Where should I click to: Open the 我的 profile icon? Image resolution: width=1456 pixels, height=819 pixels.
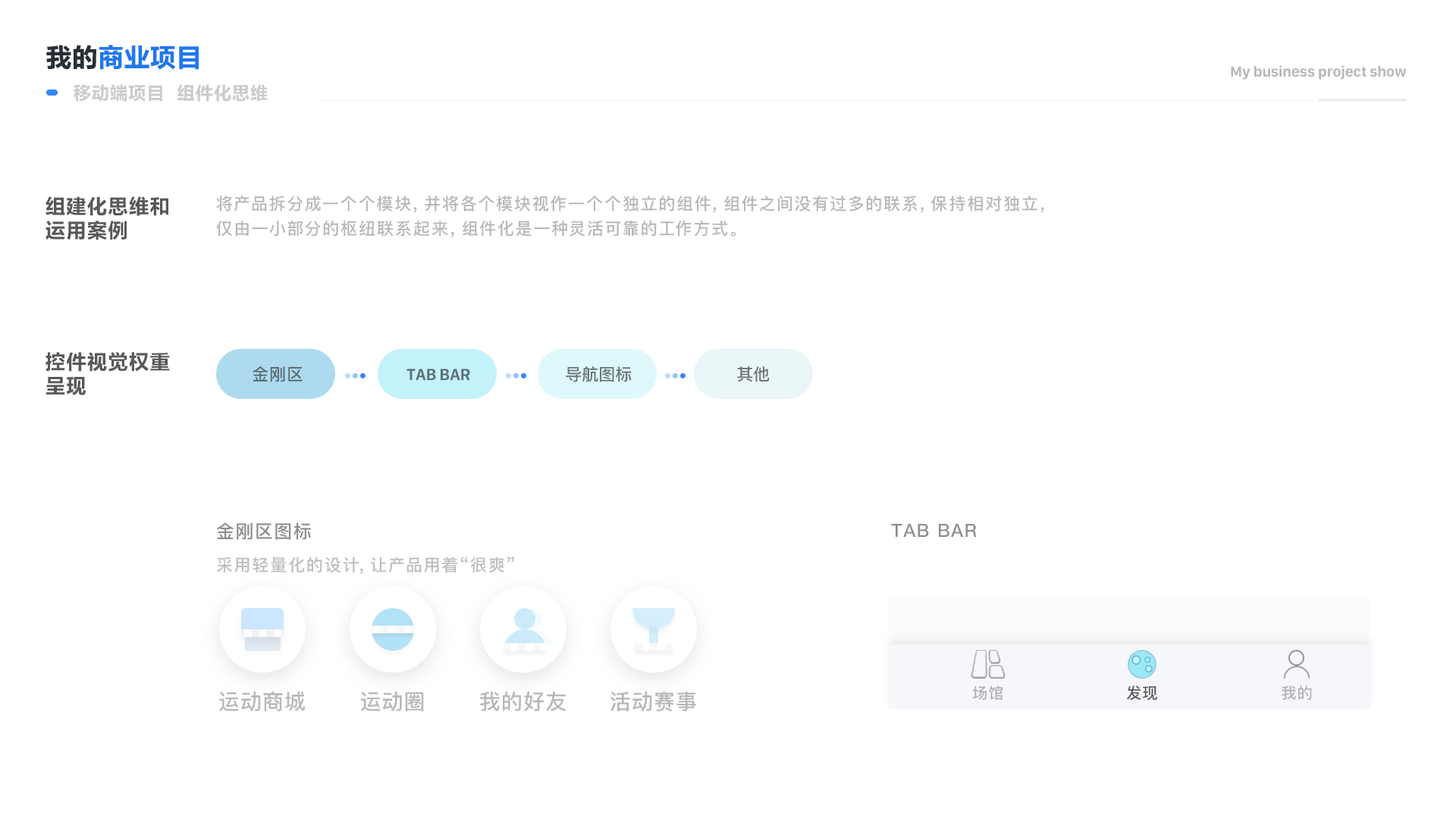tap(1297, 665)
